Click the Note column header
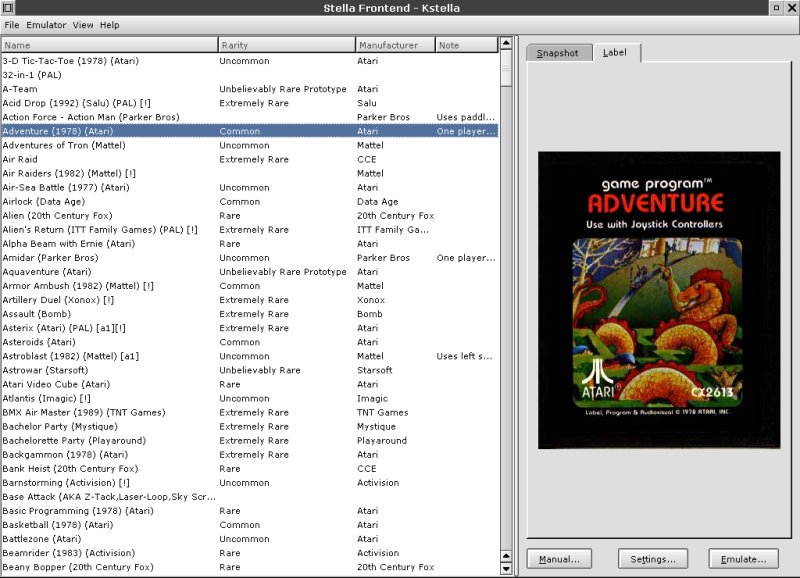Viewport: 800px width, 578px height. click(466, 45)
